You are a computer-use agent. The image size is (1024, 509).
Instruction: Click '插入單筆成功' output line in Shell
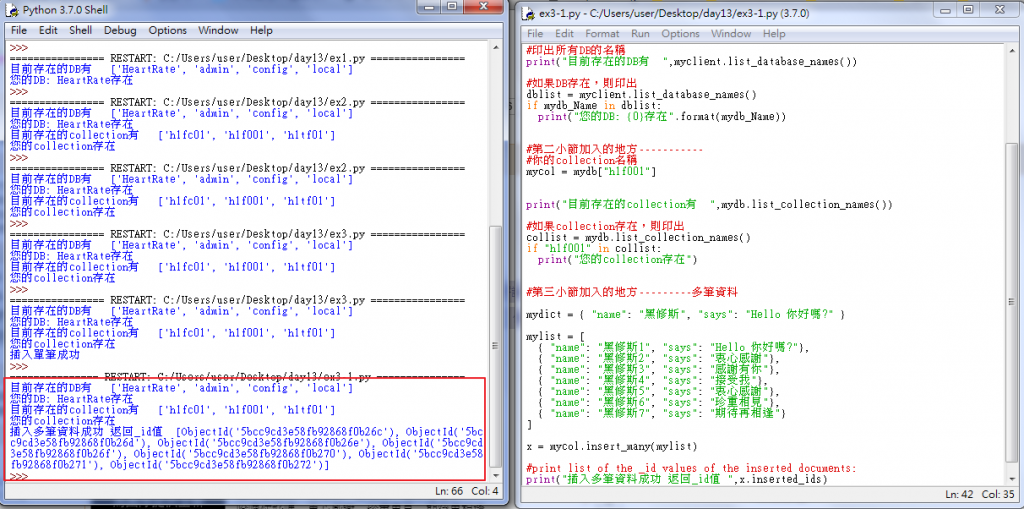click(45, 355)
